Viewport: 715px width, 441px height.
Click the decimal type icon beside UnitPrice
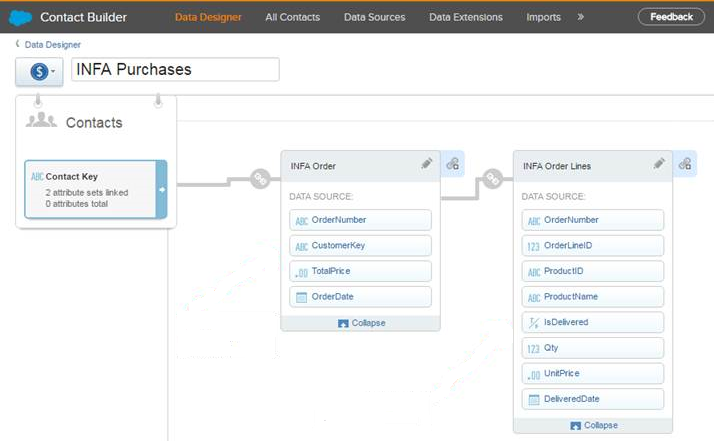click(534, 374)
